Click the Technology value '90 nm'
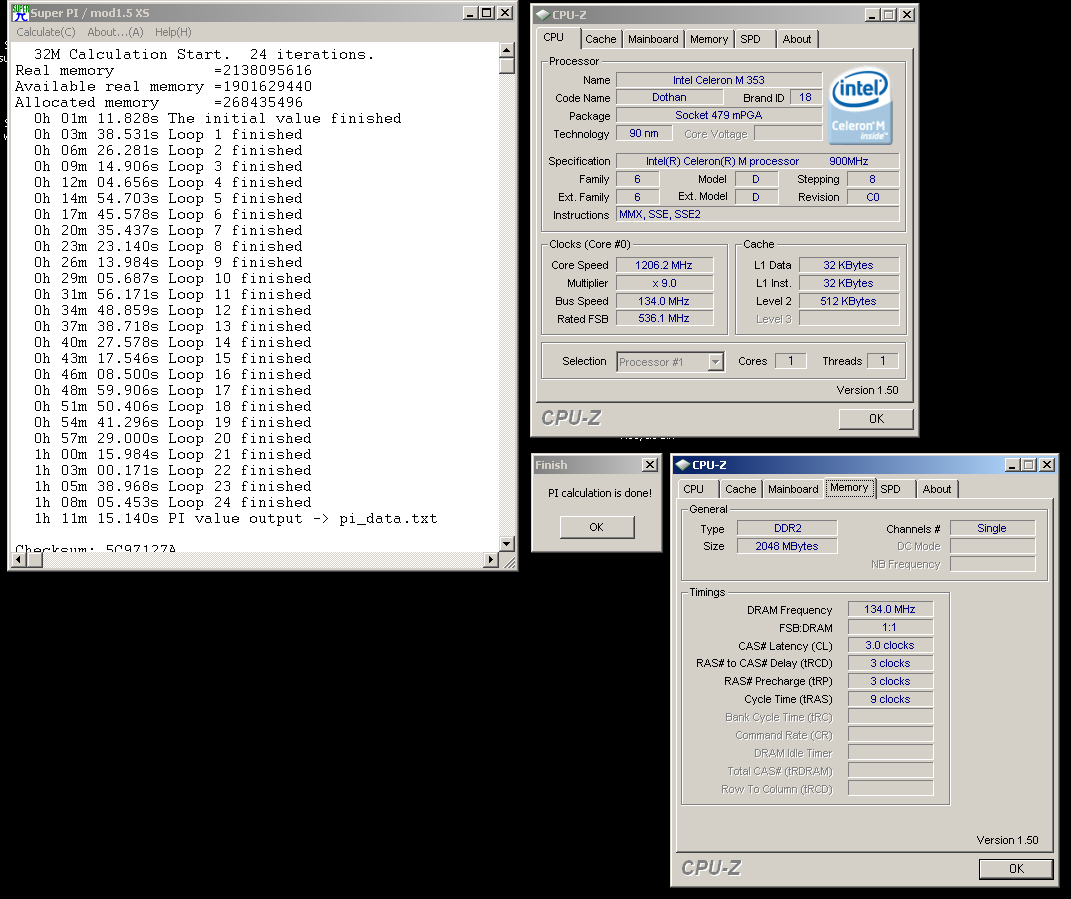 pyautogui.click(x=643, y=133)
